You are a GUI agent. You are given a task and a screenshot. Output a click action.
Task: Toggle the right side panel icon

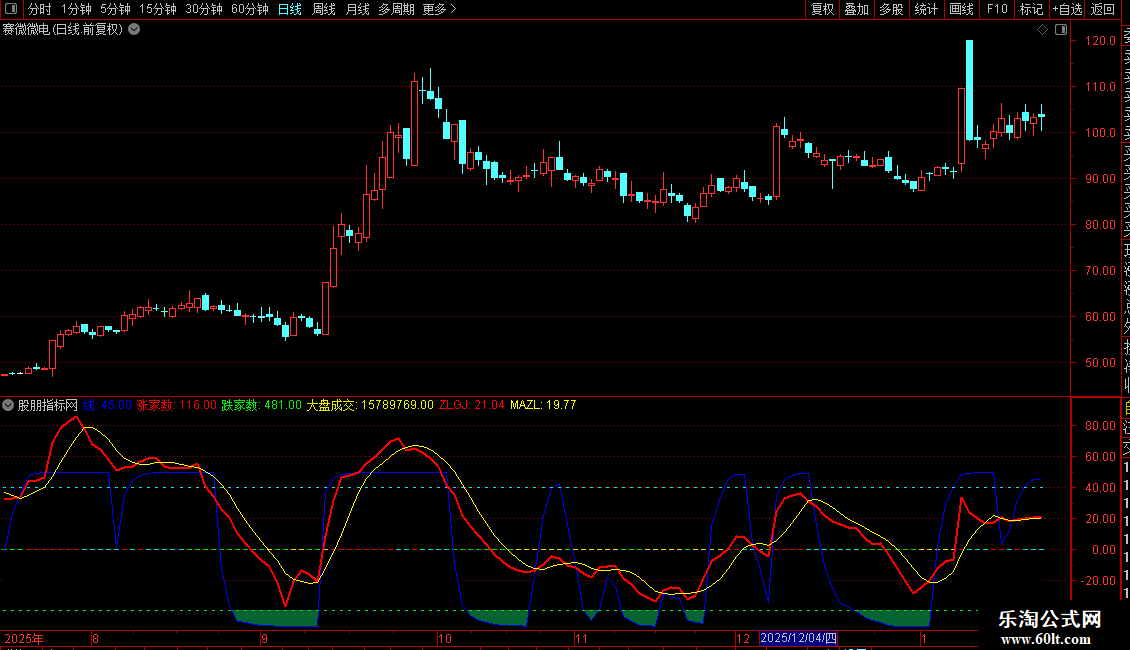pyautogui.click(x=1059, y=30)
